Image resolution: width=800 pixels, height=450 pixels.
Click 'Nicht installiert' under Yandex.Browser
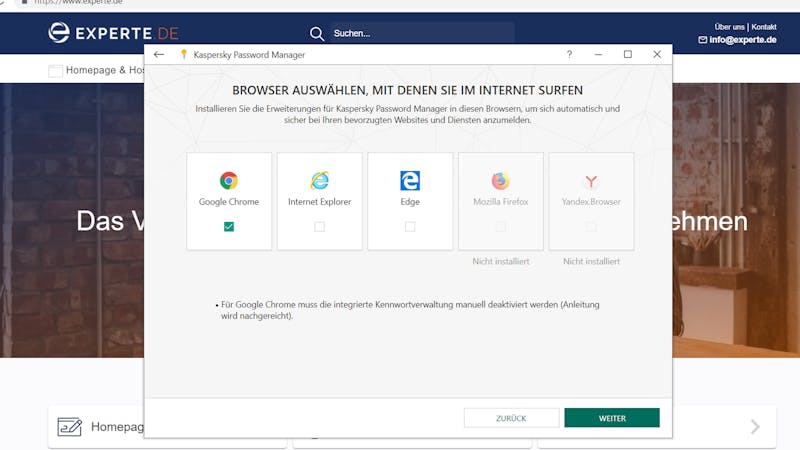point(591,261)
